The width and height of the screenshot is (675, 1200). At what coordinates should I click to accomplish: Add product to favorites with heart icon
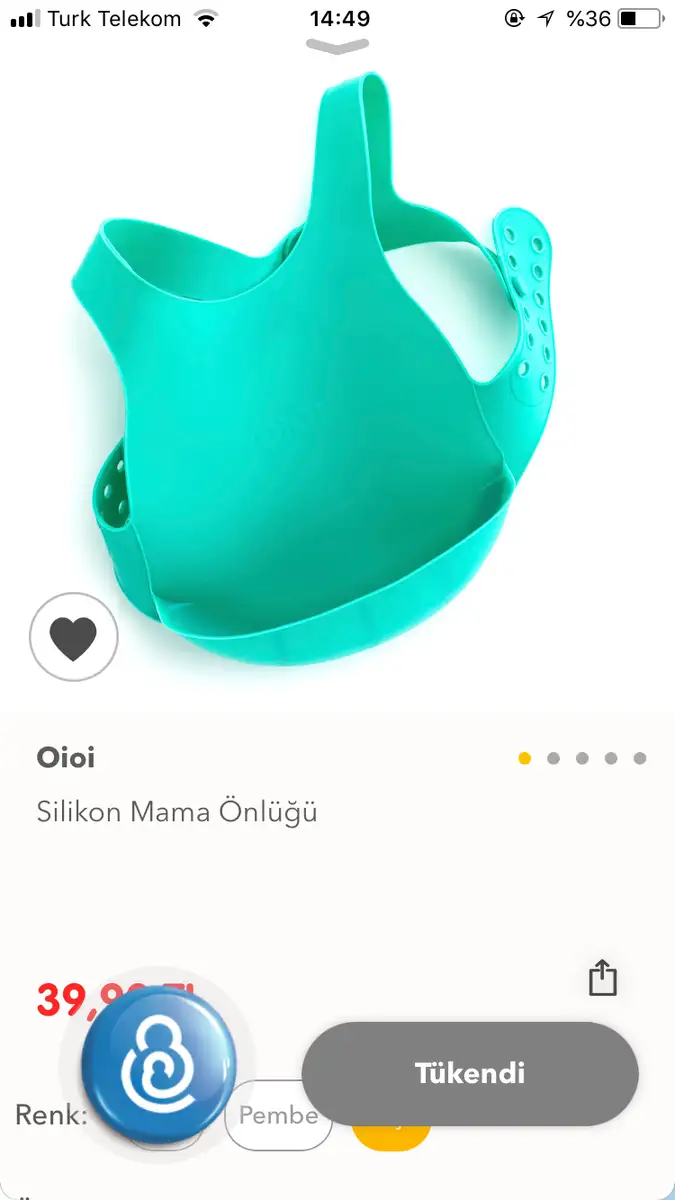[74, 638]
